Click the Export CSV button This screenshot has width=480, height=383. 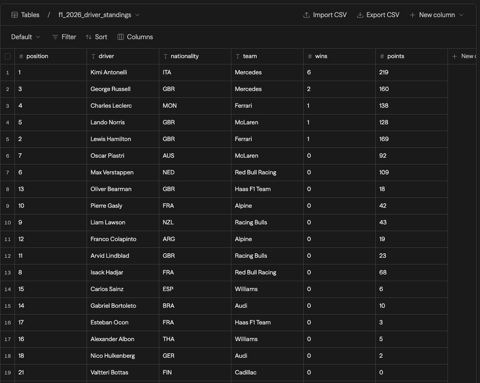pyautogui.click(x=378, y=15)
